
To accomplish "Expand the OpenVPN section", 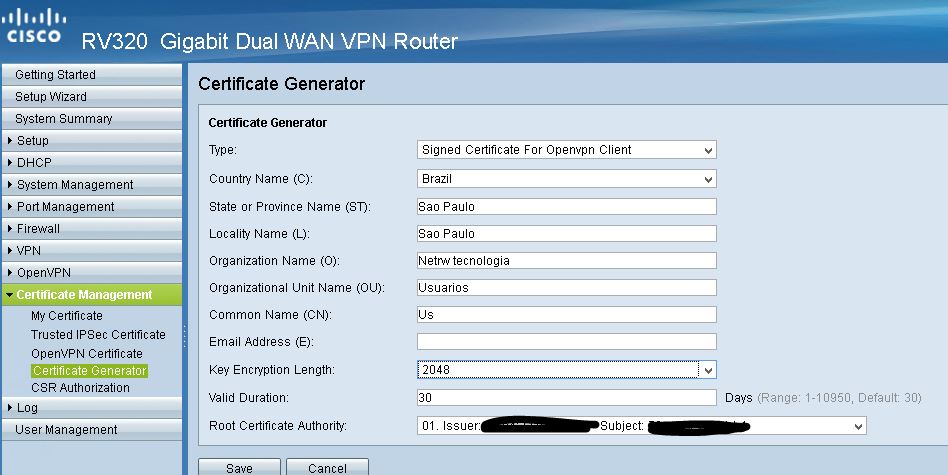I will click(x=91, y=273).
